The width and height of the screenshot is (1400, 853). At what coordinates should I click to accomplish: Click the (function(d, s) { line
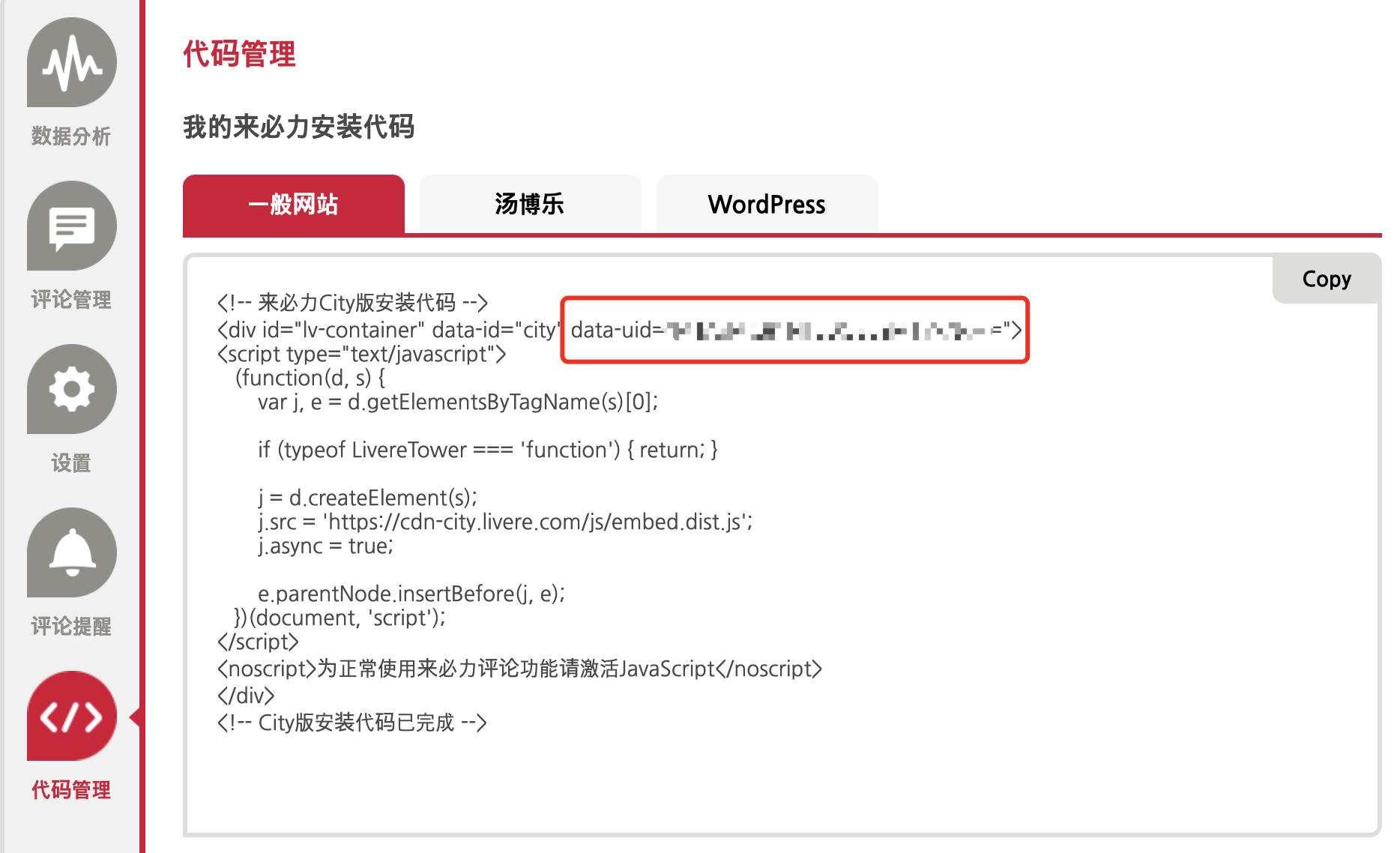[x=311, y=378]
